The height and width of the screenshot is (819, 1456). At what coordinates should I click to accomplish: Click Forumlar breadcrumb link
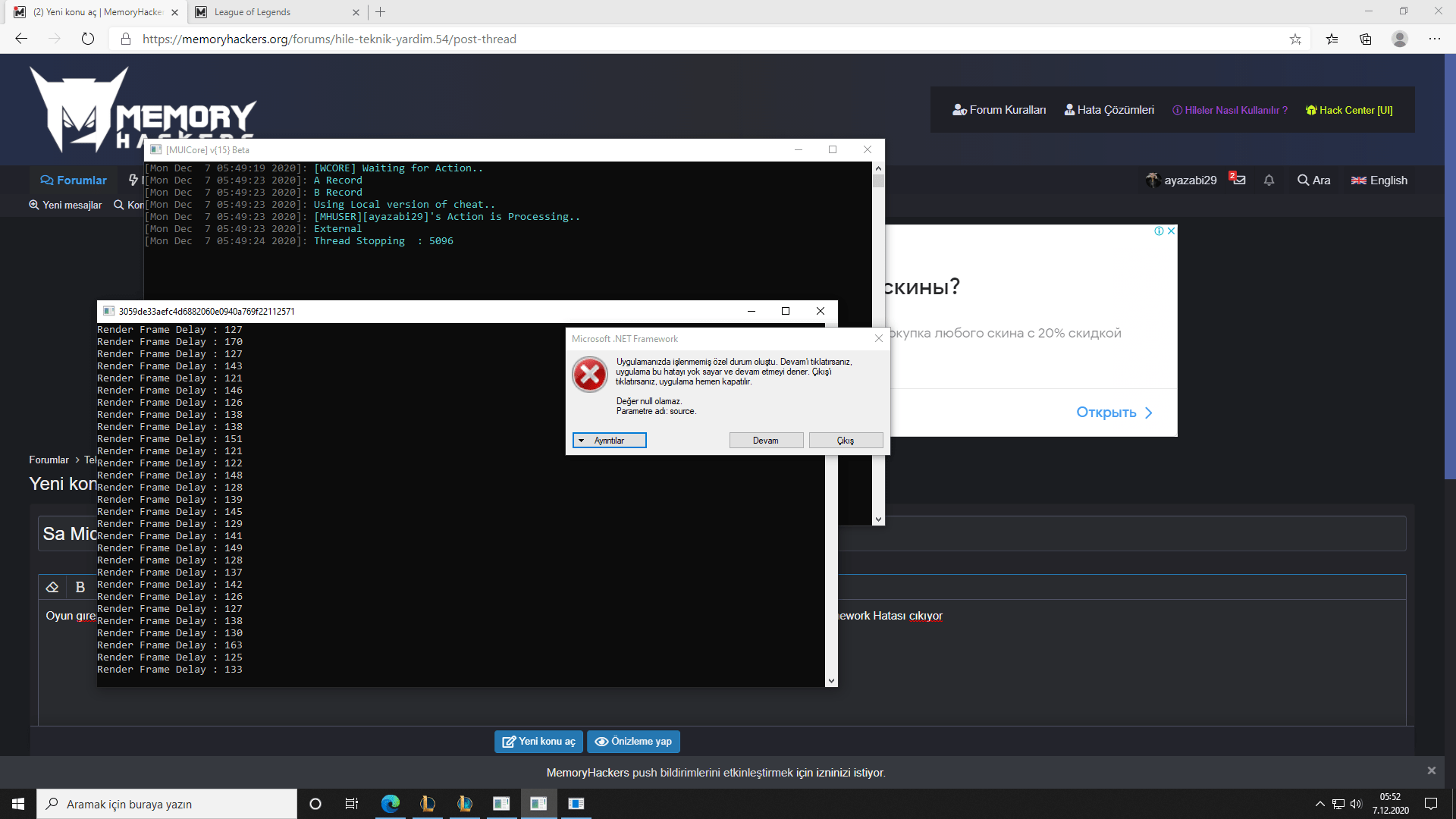click(49, 460)
